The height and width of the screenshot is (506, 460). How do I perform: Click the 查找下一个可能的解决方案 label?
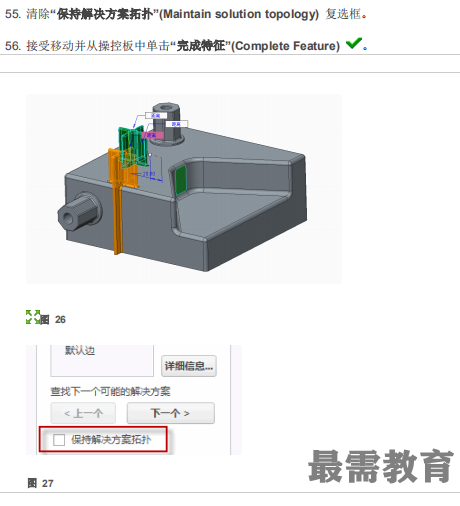coord(110,391)
